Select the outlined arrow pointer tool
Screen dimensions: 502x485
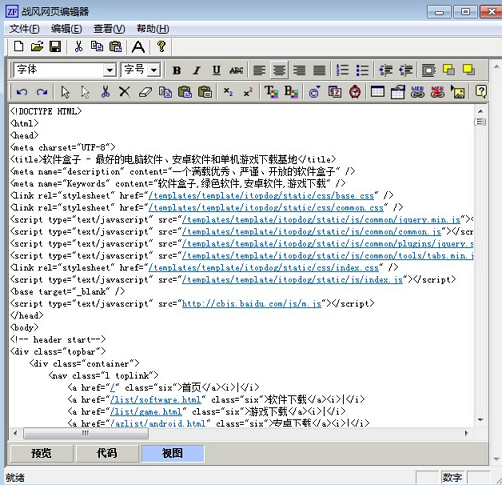click(85, 92)
